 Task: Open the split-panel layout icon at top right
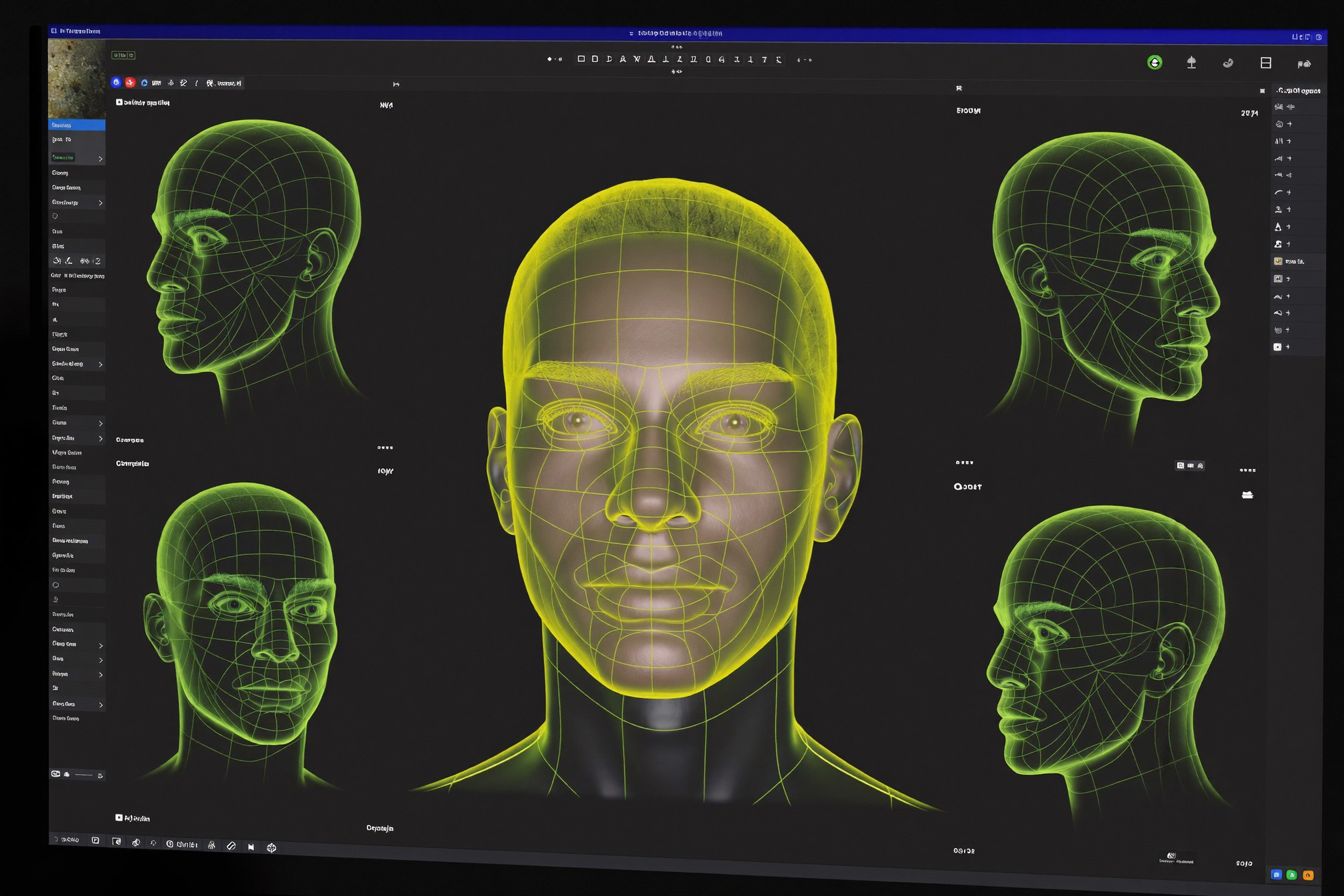[x=1266, y=63]
